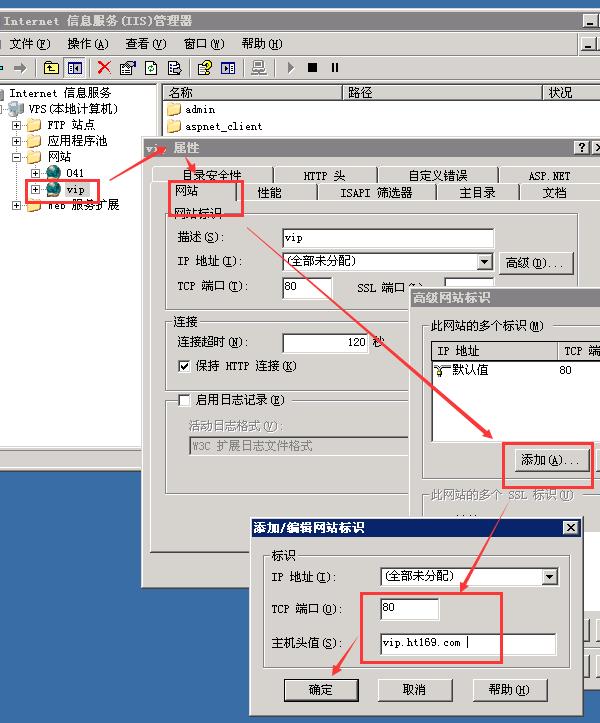Click the Pause item toolbar icon
Image resolution: width=600 pixels, height=723 pixels.
point(335,68)
